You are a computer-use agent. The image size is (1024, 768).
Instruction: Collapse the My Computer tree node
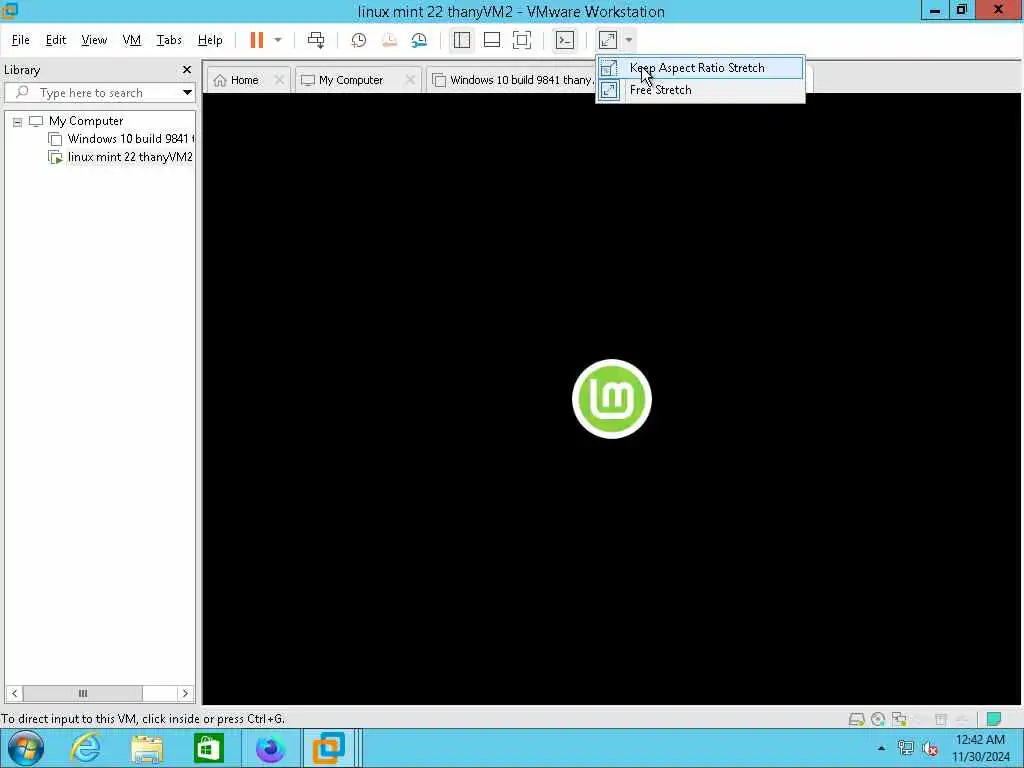18,121
